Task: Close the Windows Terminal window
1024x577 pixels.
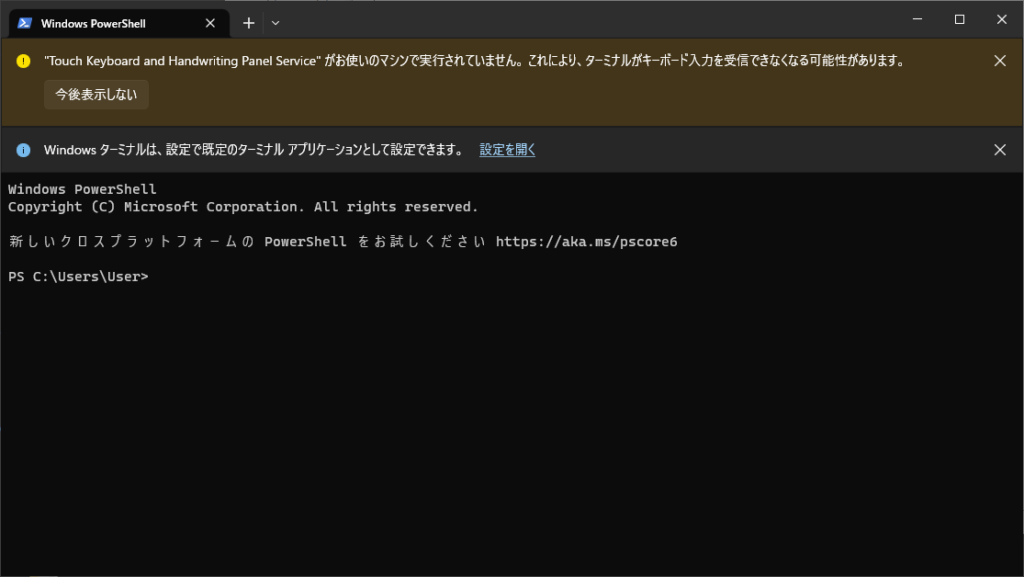Action: (1001, 18)
